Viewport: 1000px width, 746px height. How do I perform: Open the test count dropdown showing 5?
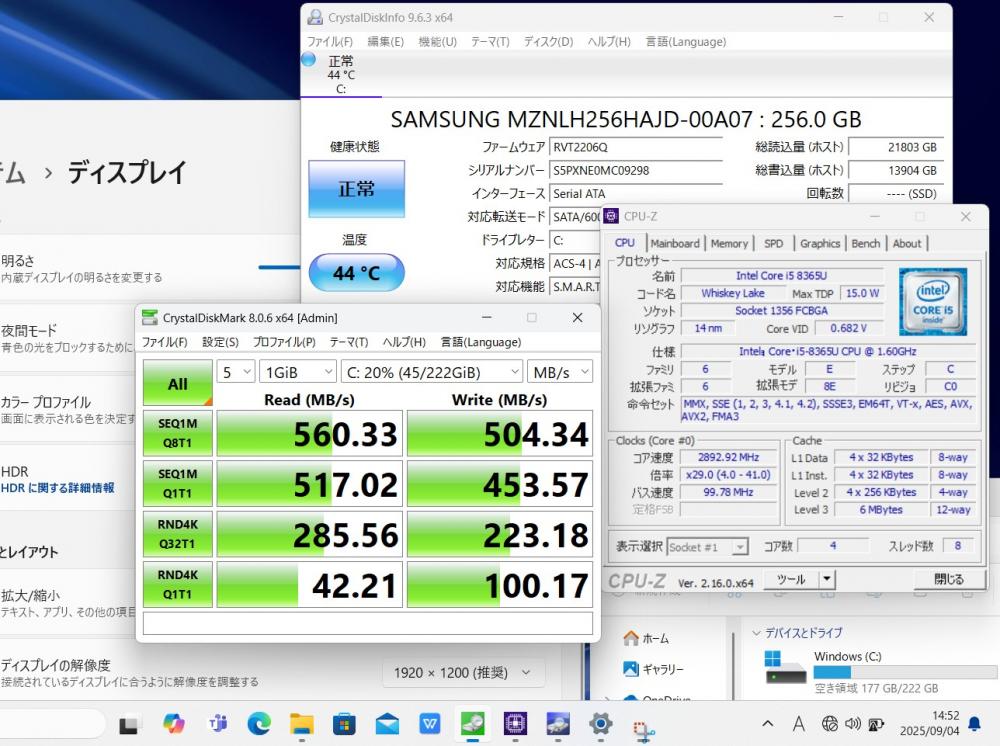[x=236, y=372]
